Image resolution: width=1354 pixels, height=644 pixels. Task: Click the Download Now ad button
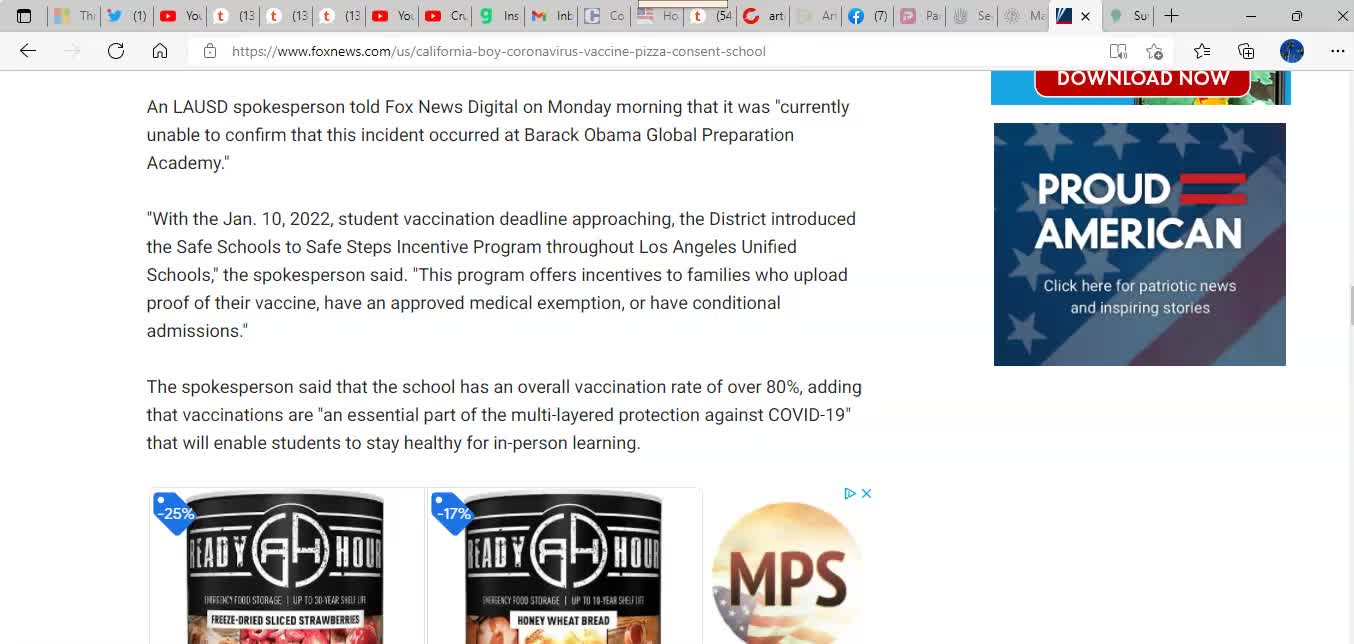[x=1143, y=79]
